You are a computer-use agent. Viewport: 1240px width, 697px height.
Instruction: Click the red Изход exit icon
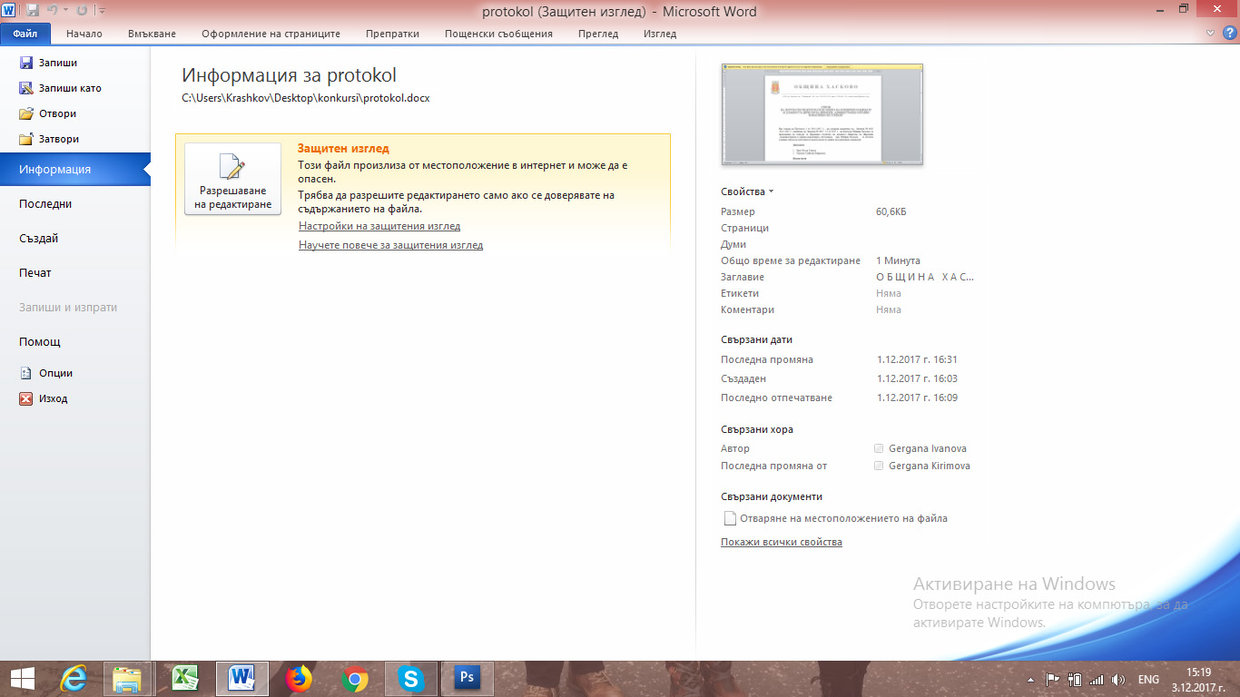[x=27, y=399]
